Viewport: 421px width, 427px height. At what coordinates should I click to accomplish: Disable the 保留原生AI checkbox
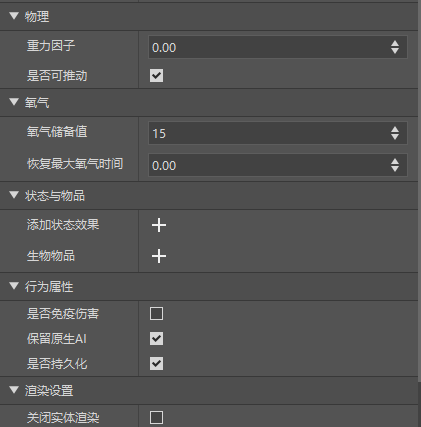156,339
